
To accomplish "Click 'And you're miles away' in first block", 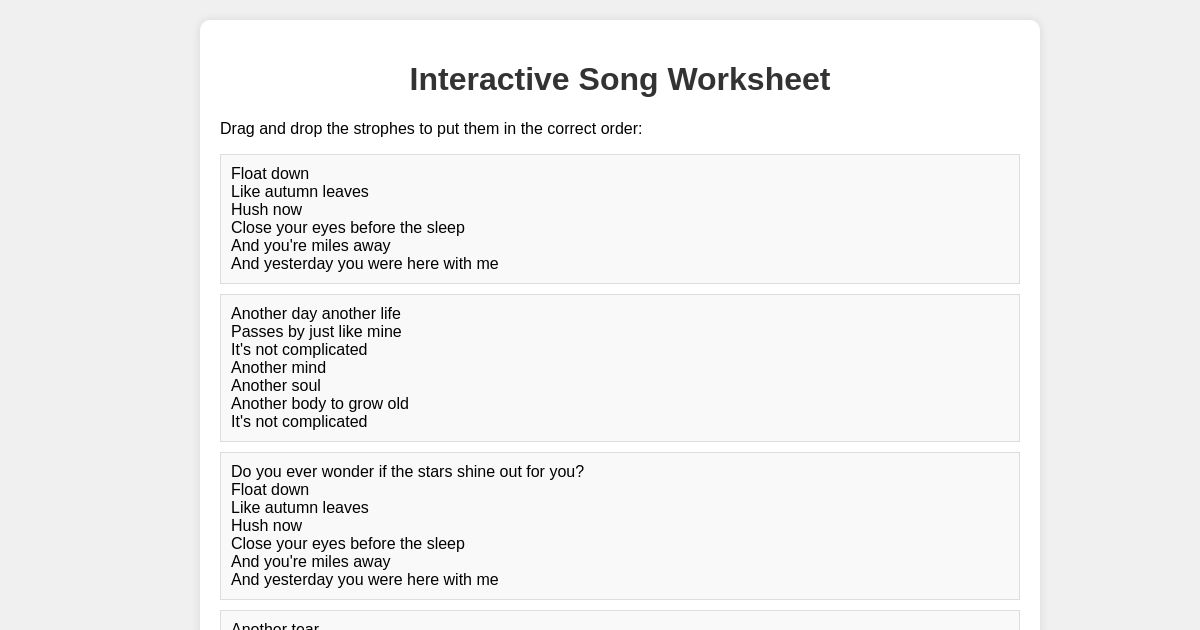I will 310,245.
